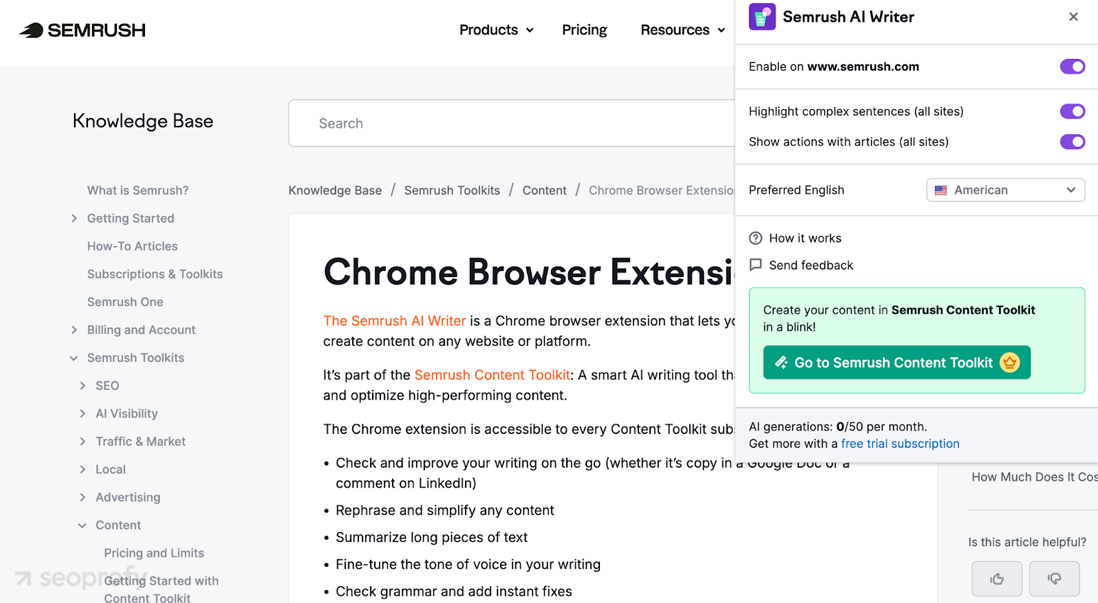Image resolution: width=1098 pixels, height=603 pixels.
Task: Open the Preferred English dropdown
Action: (x=1005, y=189)
